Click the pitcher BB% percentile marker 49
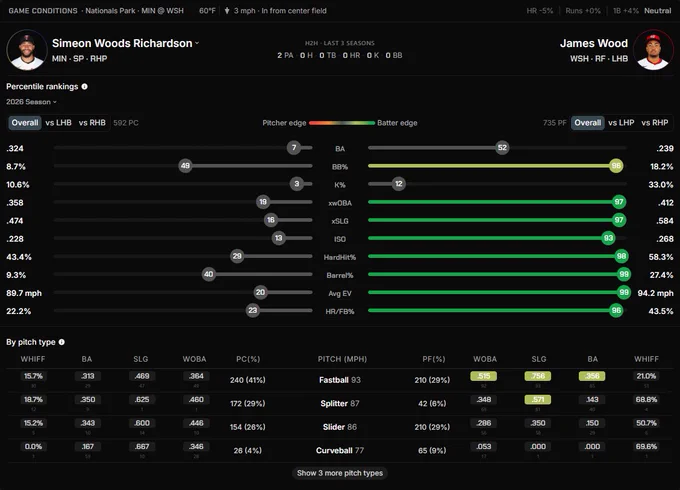 tap(185, 166)
